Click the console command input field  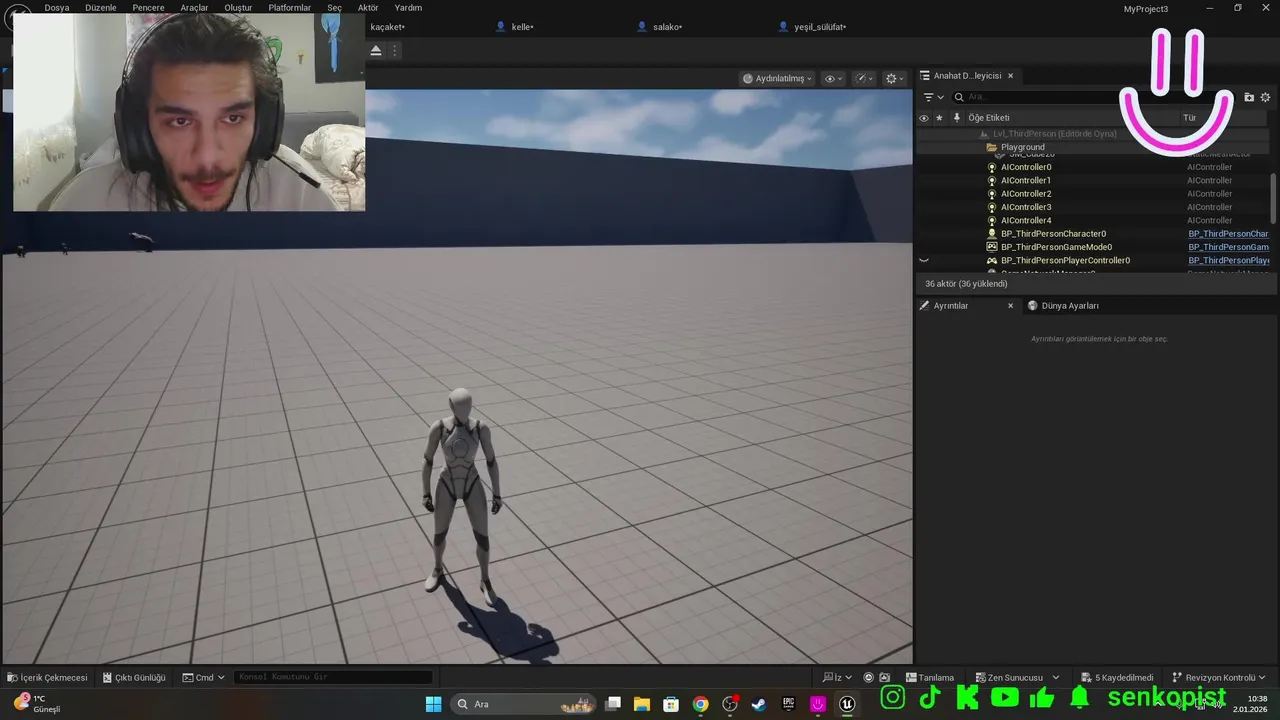334,677
